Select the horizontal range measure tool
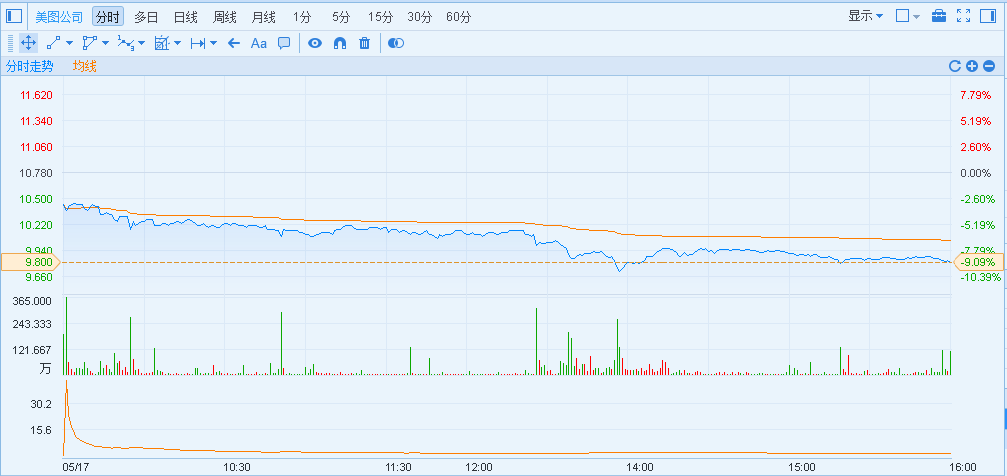The width and height of the screenshot is (1007, 476). [x=198, y=43]
